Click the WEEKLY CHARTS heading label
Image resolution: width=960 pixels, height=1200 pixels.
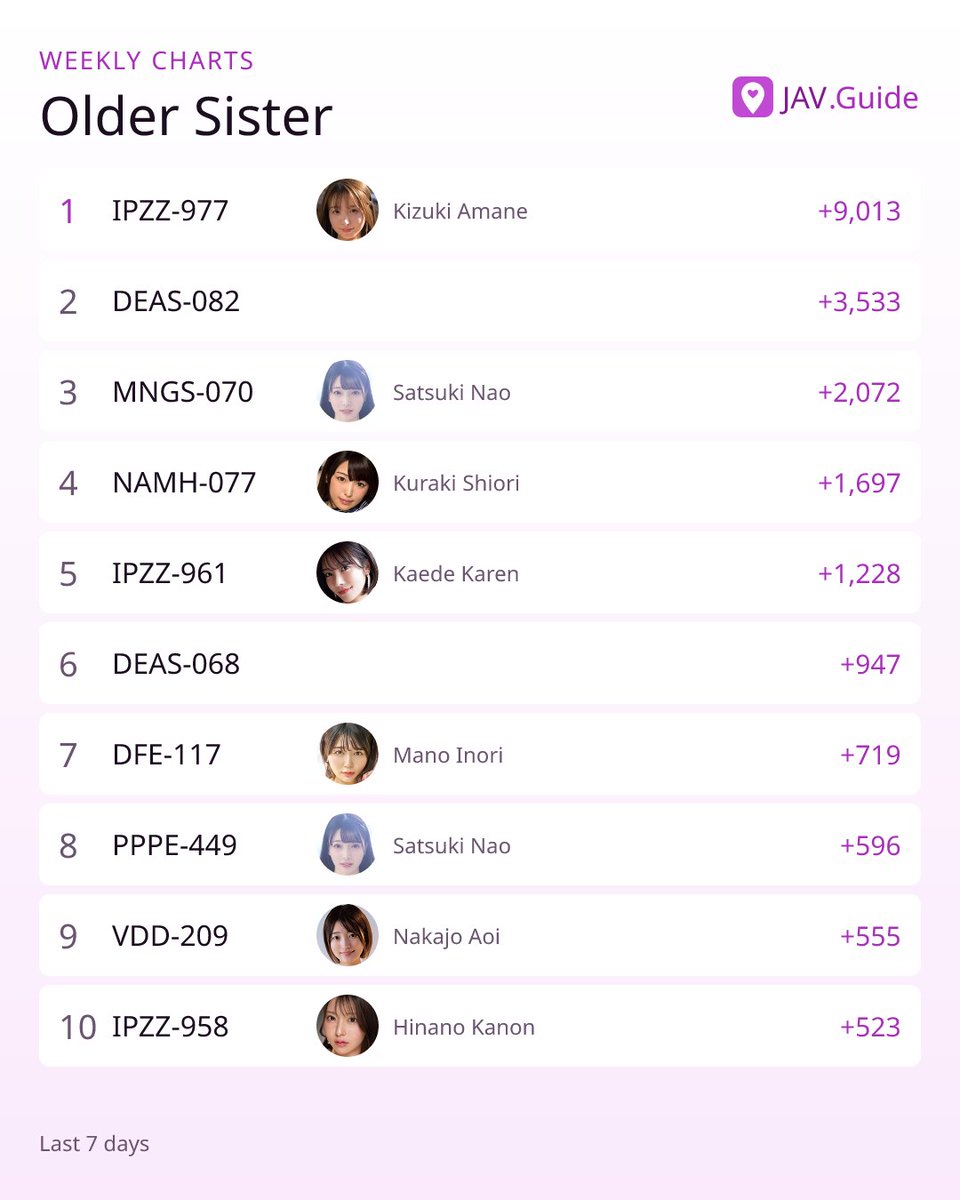[x=147, y=61]
